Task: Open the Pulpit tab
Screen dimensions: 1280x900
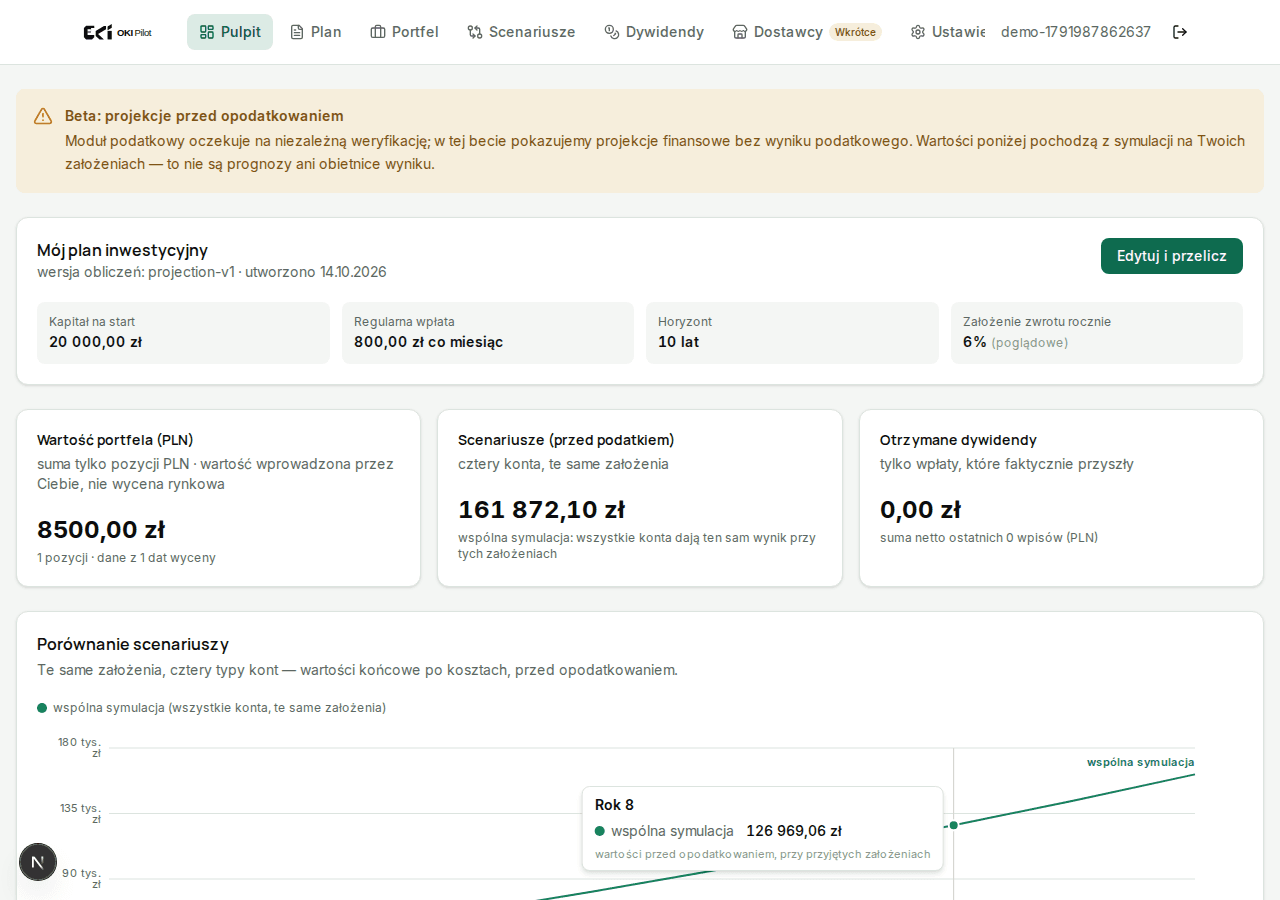Action: point(230,32)
